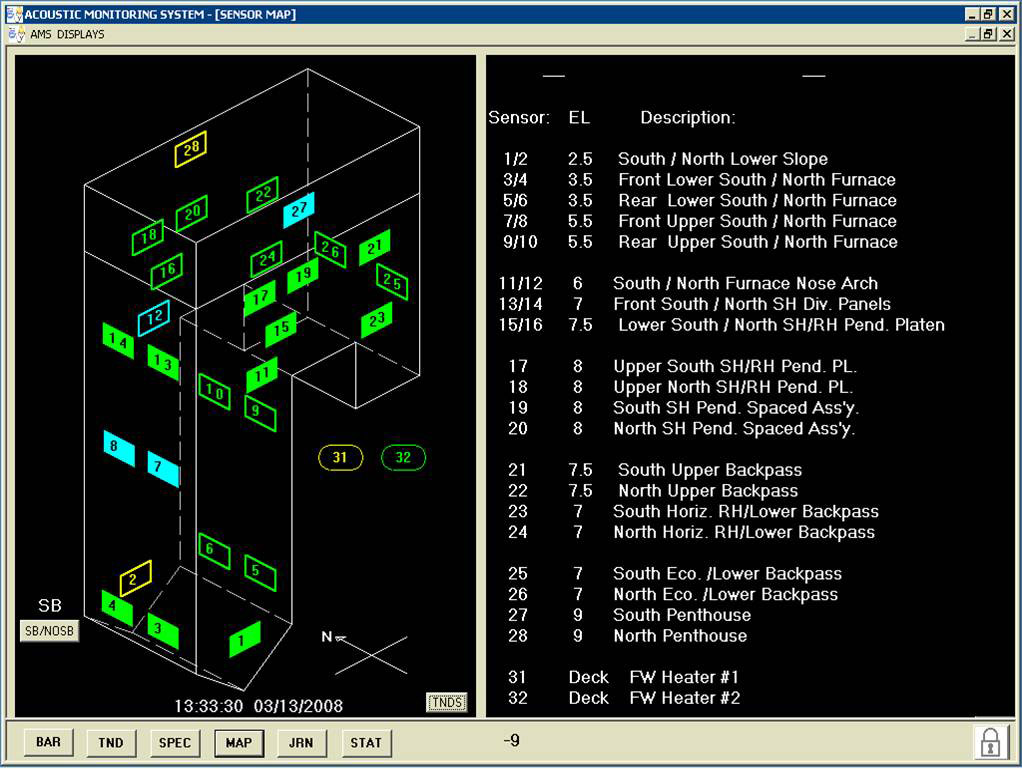1022x769 pixels.
Task: Select the FW Heater #1 oval marker
Action: 340,457
